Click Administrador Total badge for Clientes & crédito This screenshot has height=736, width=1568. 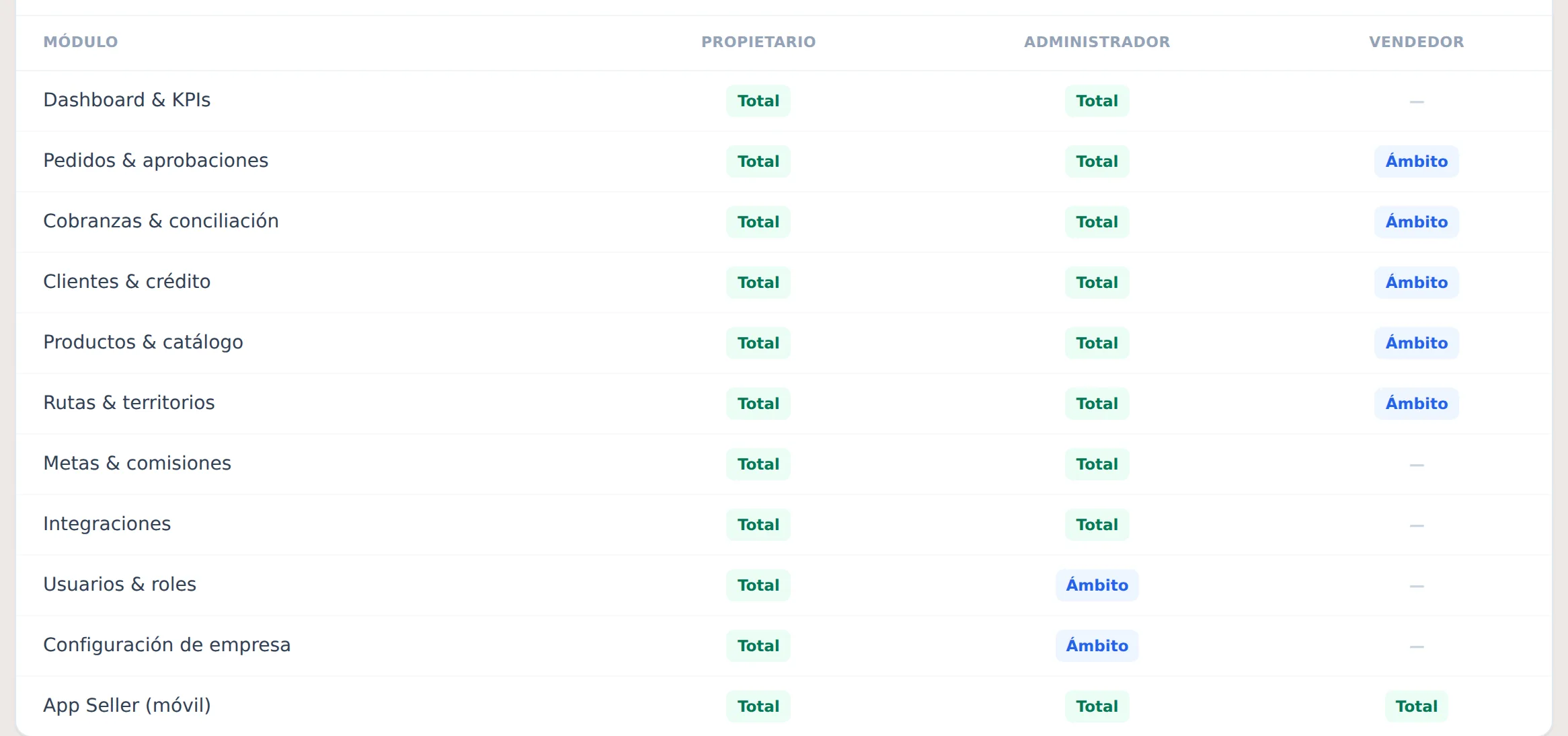click(1097, 283)
